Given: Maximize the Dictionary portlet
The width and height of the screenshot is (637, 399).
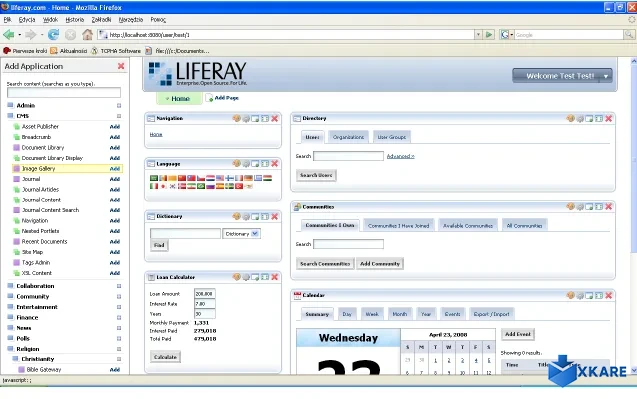Looking at the screenshot, I should click(265, 217).
